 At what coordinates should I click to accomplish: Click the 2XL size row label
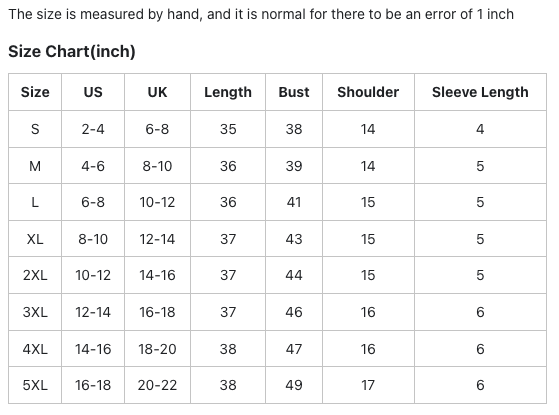pos(35,275)
